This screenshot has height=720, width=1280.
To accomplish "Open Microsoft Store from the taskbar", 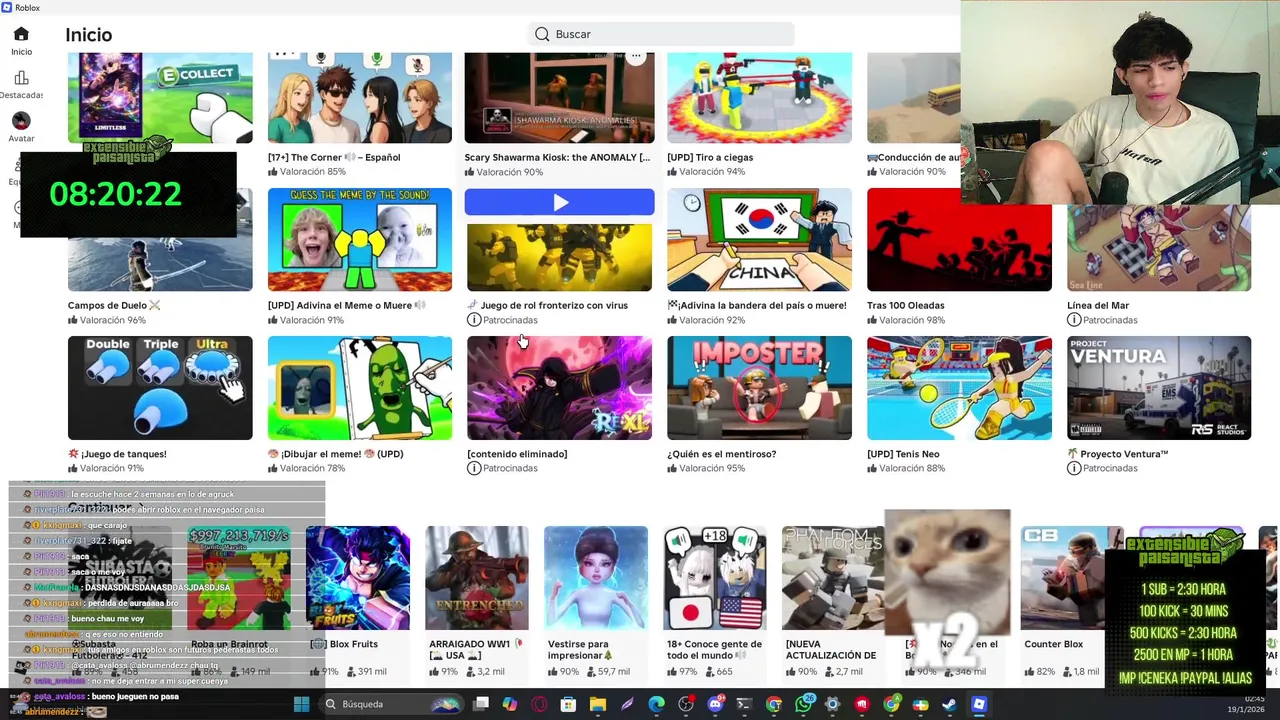I will pos(568,704).
